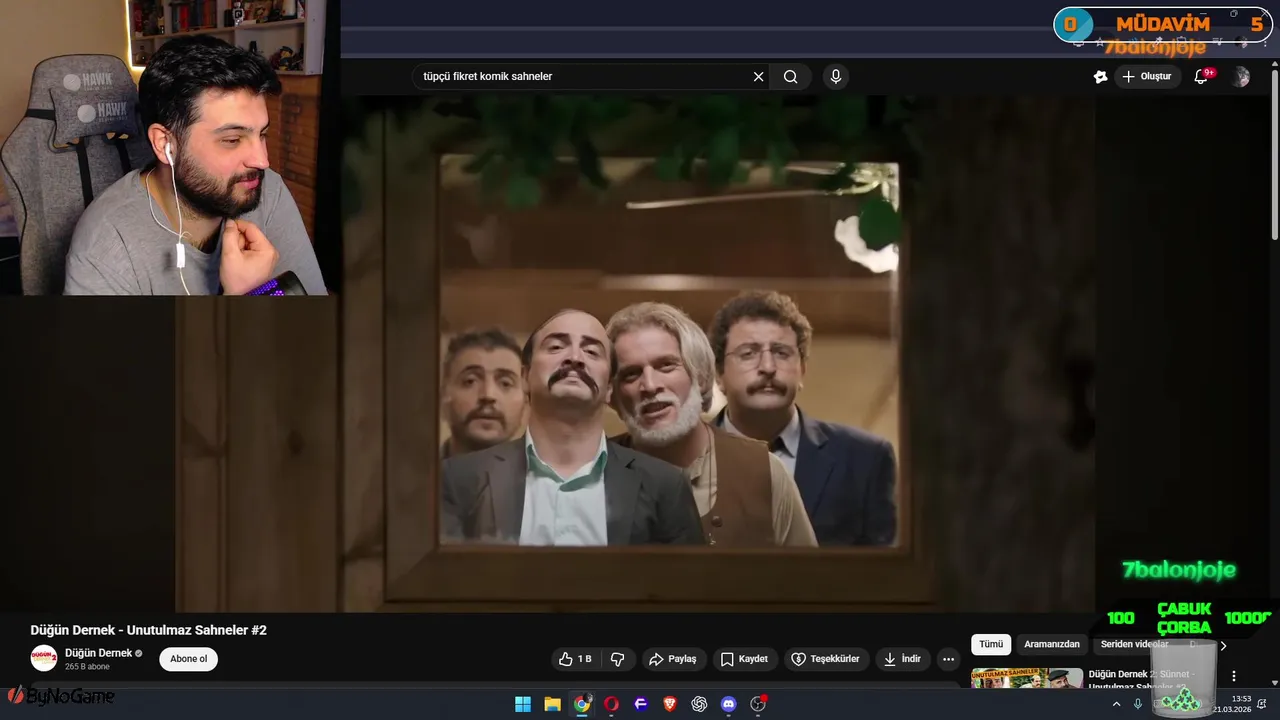Open more actions three-dot menu
1280x720 pixels.
point(948,659)
